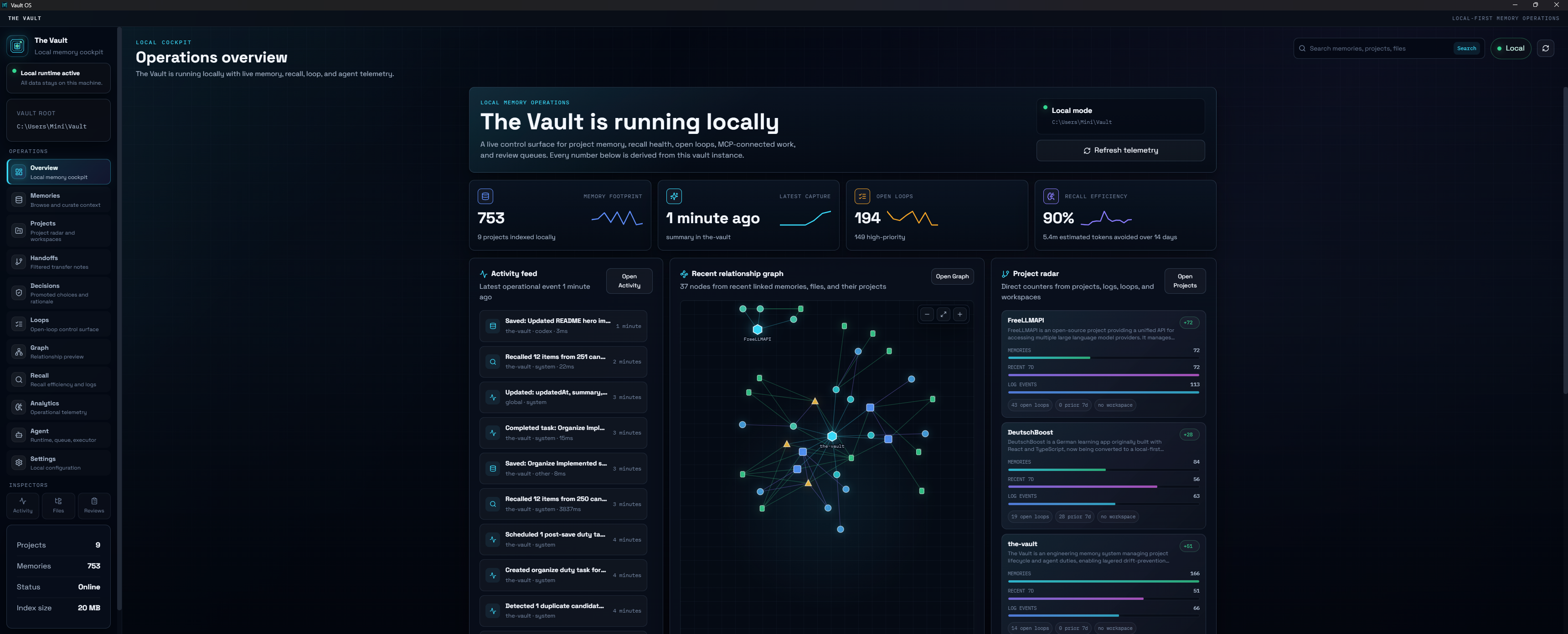Click DeutschBoost's +28 badge
This screenshot has height=634, width=1568.
point(1188,435)
